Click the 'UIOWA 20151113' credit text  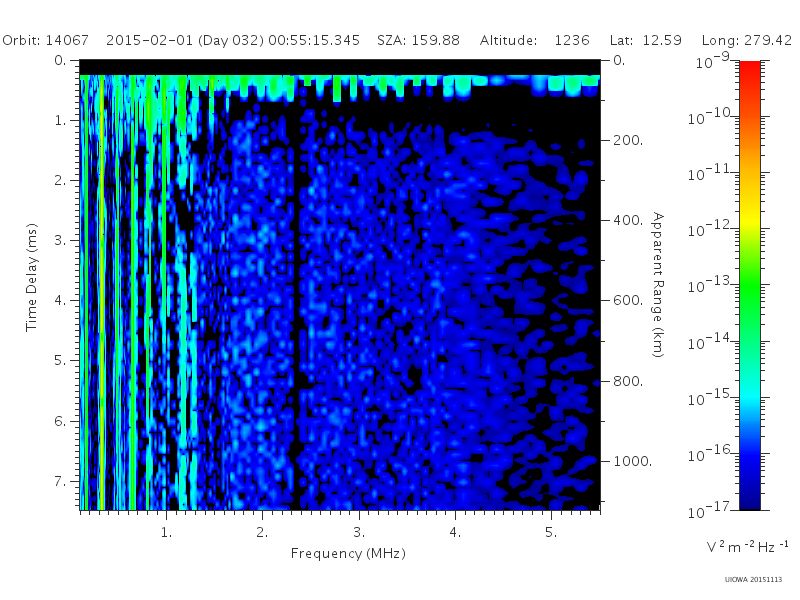coord(753,579)
